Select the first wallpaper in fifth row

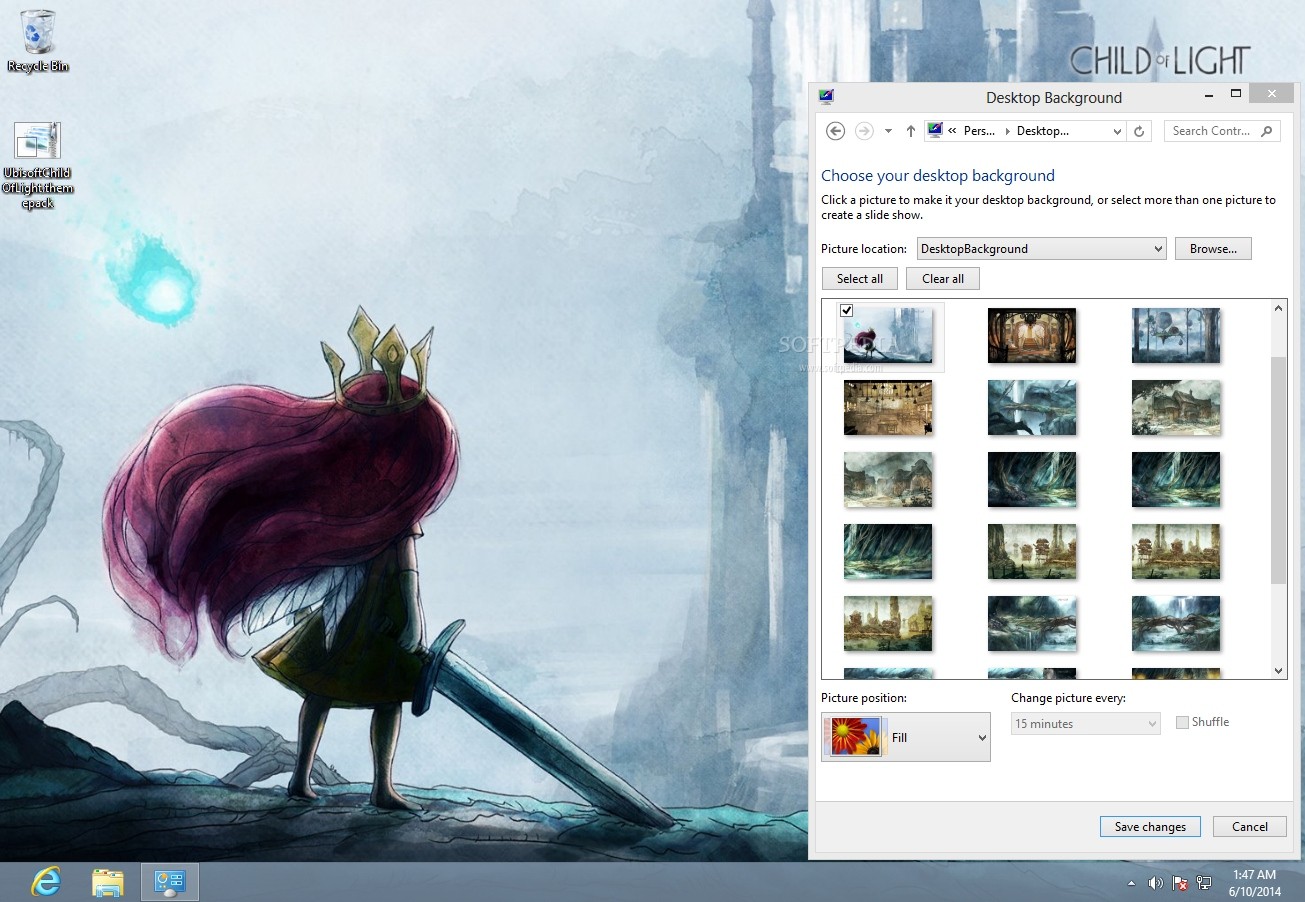point(888,624)
